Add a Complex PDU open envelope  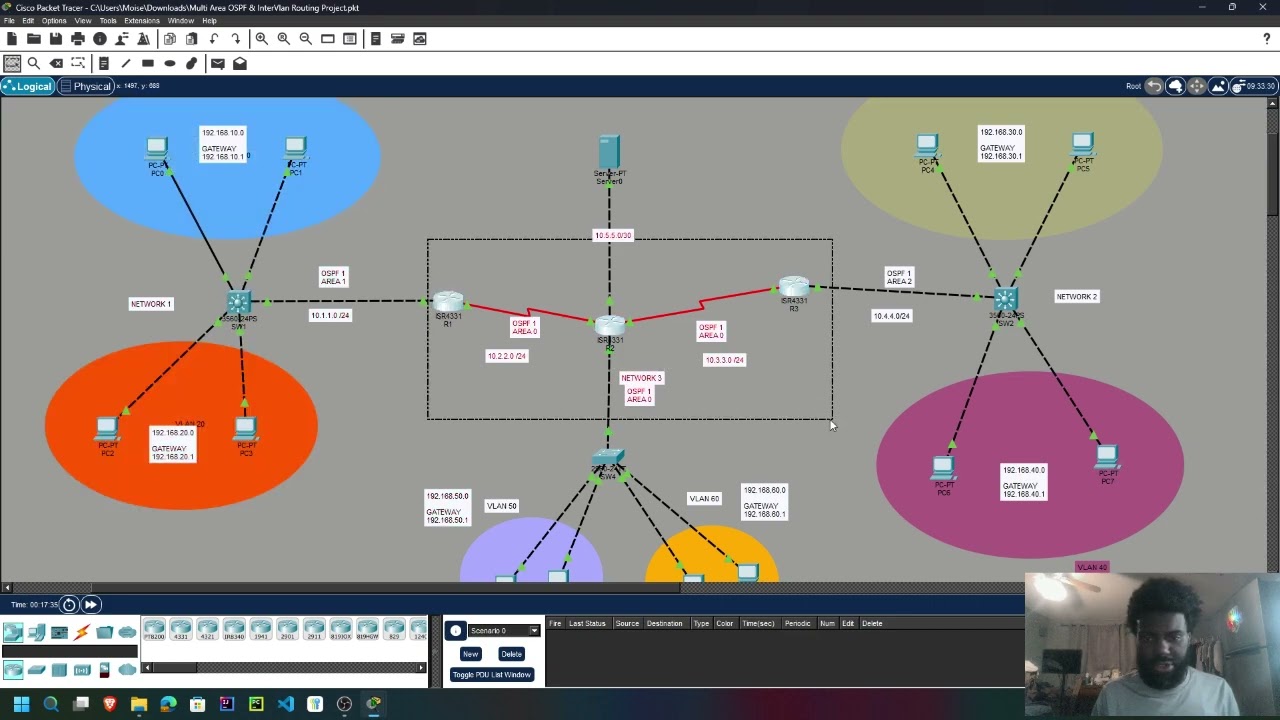(x=239, y=63)
